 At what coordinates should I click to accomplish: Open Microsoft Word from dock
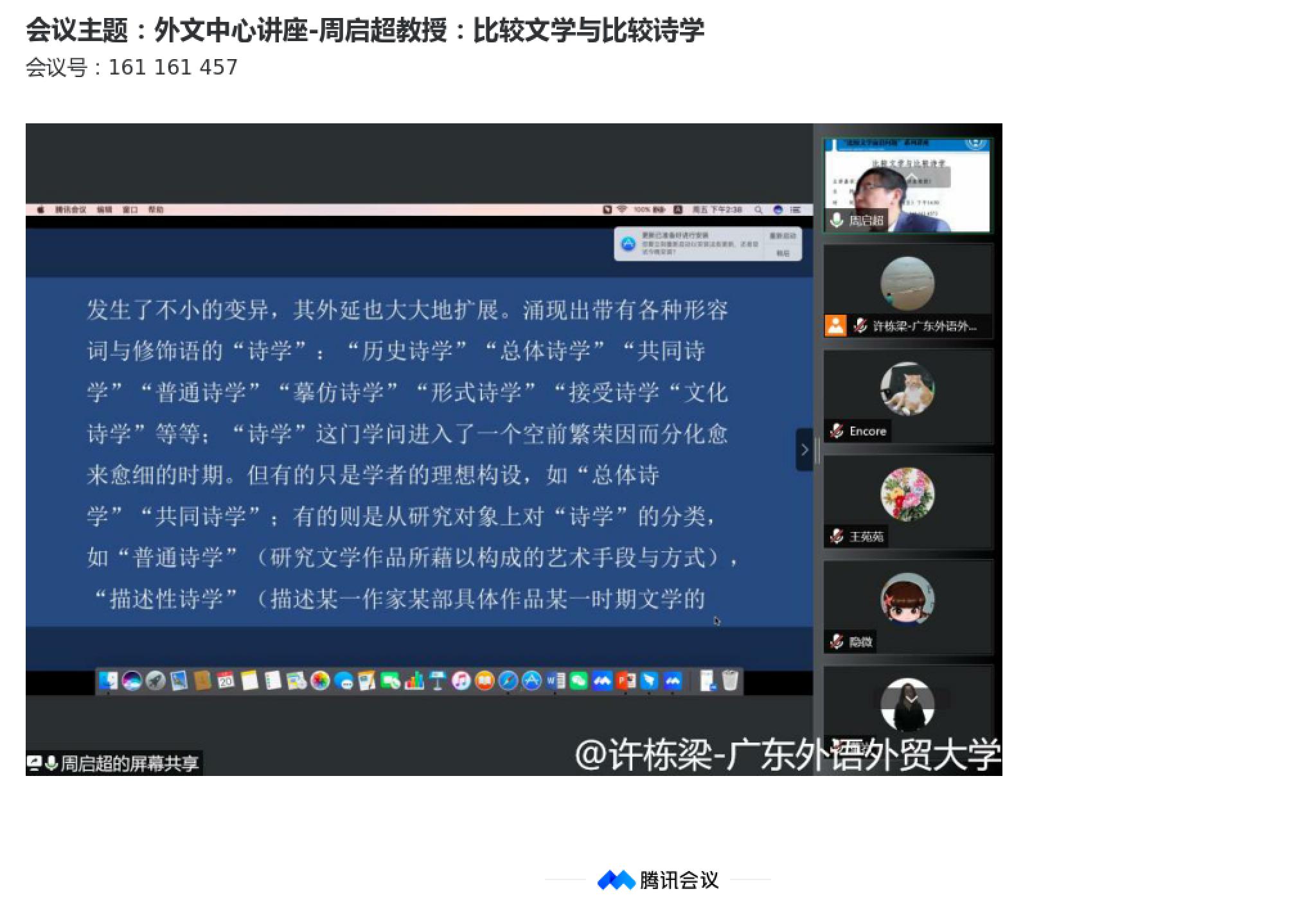point(555,681)
